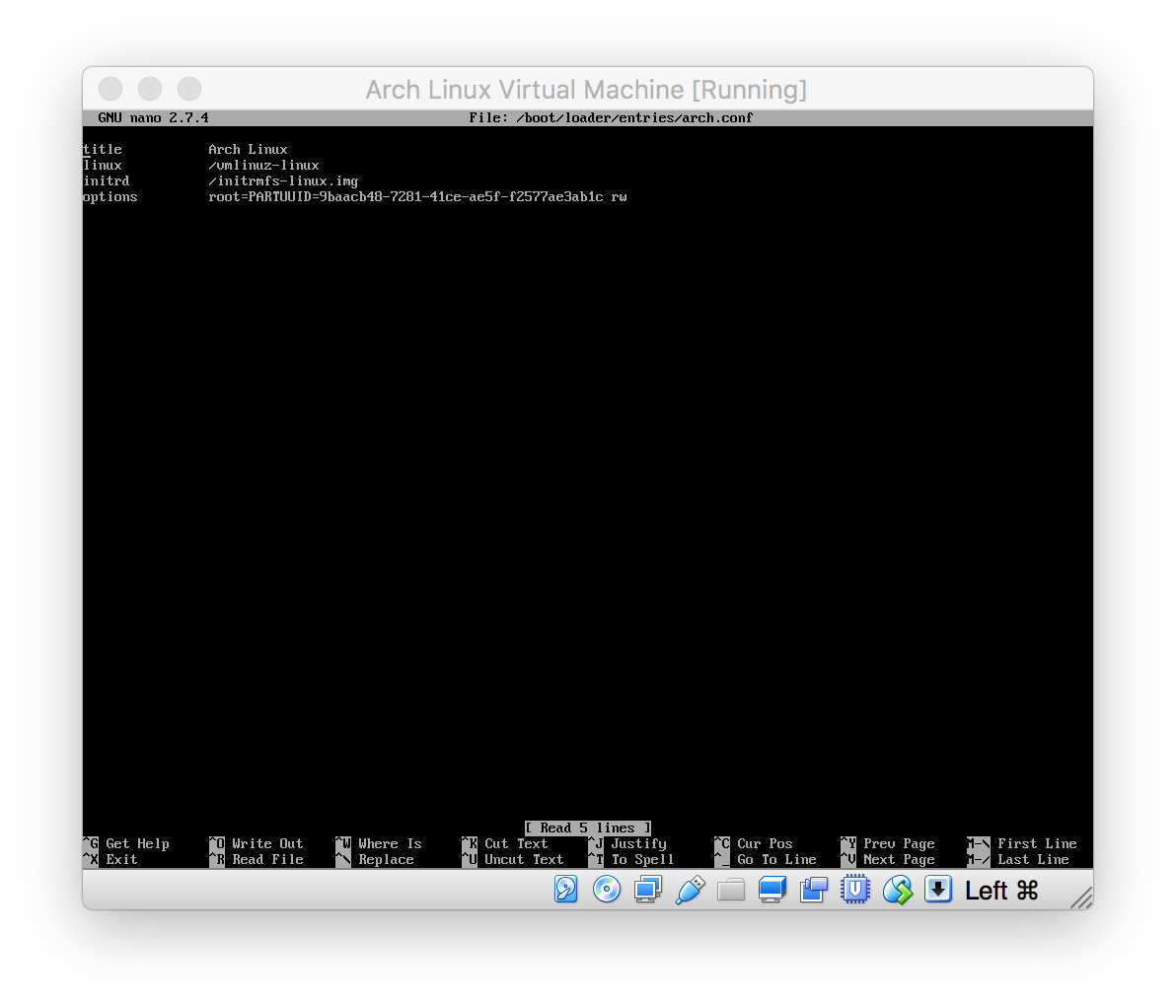Click the window resize grip corner
The image size is (1176, 1008).
[x=1081, y=898]
